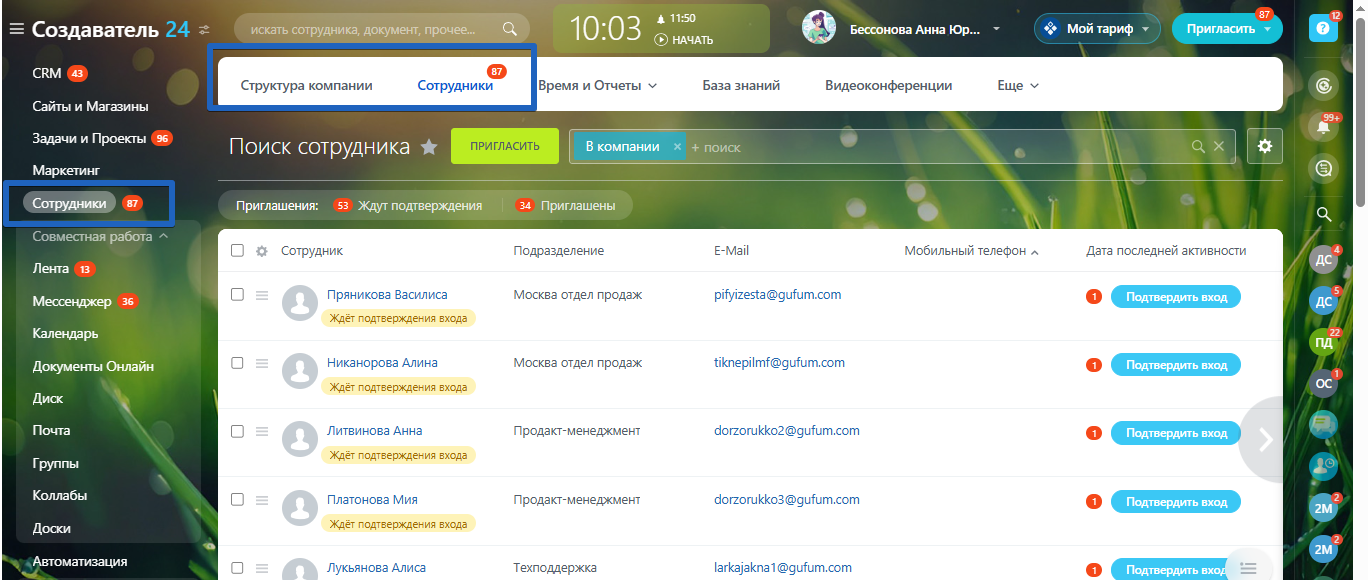Expand the Еще menu

1018,86
